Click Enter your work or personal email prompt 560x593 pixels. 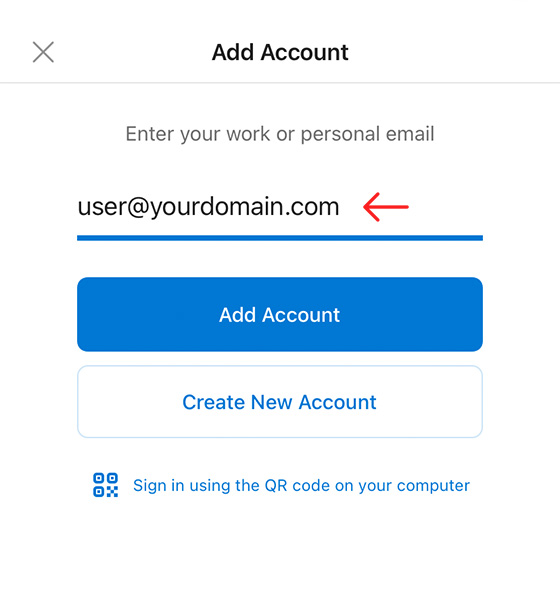pos(280,134)
